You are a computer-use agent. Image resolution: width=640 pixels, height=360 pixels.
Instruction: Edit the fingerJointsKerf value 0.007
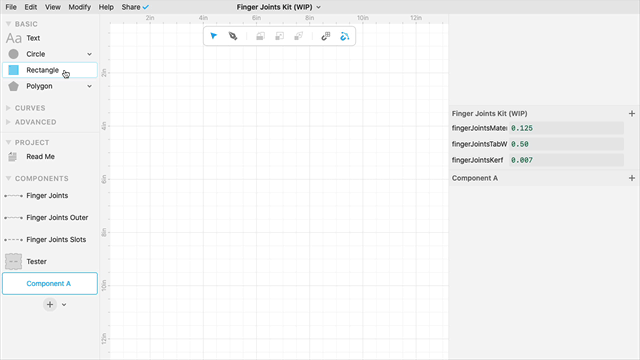tap(566, 160)
